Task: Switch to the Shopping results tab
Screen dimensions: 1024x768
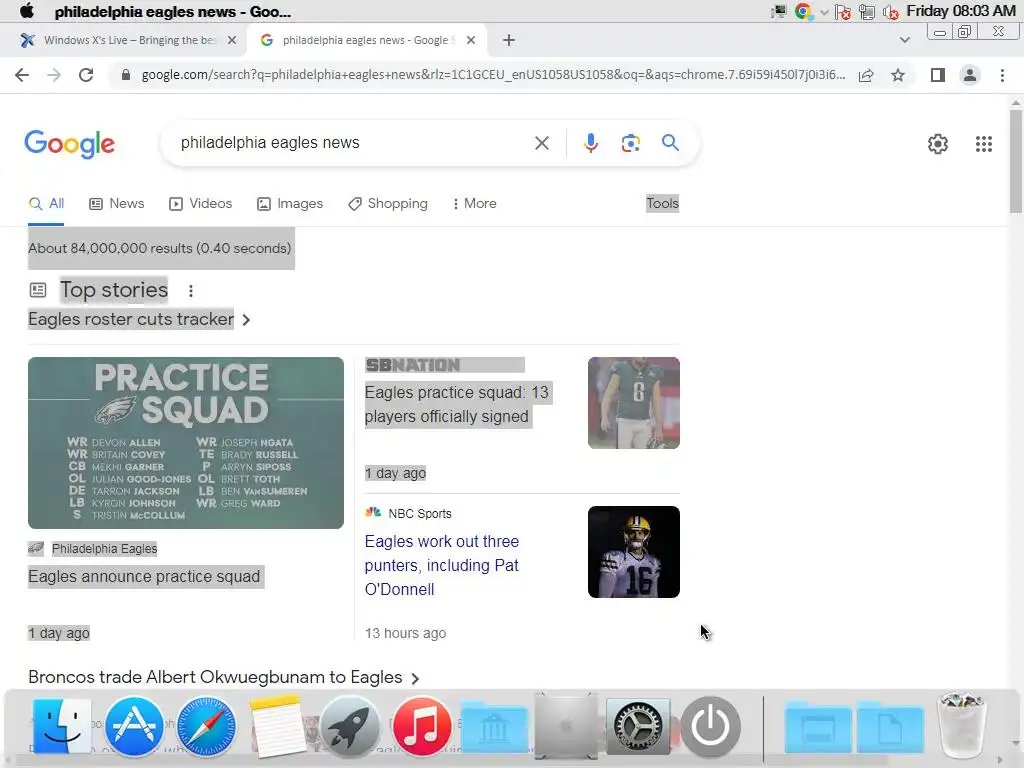Action: coord(388,204)
